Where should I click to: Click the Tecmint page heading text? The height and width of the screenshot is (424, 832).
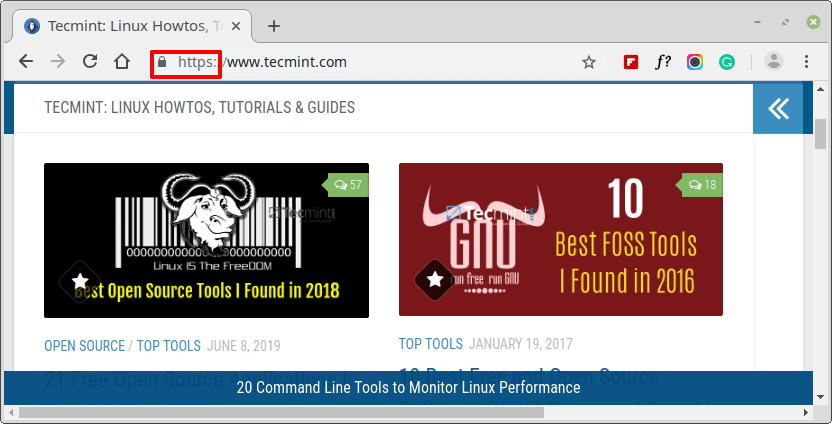(x=200, y=108)
